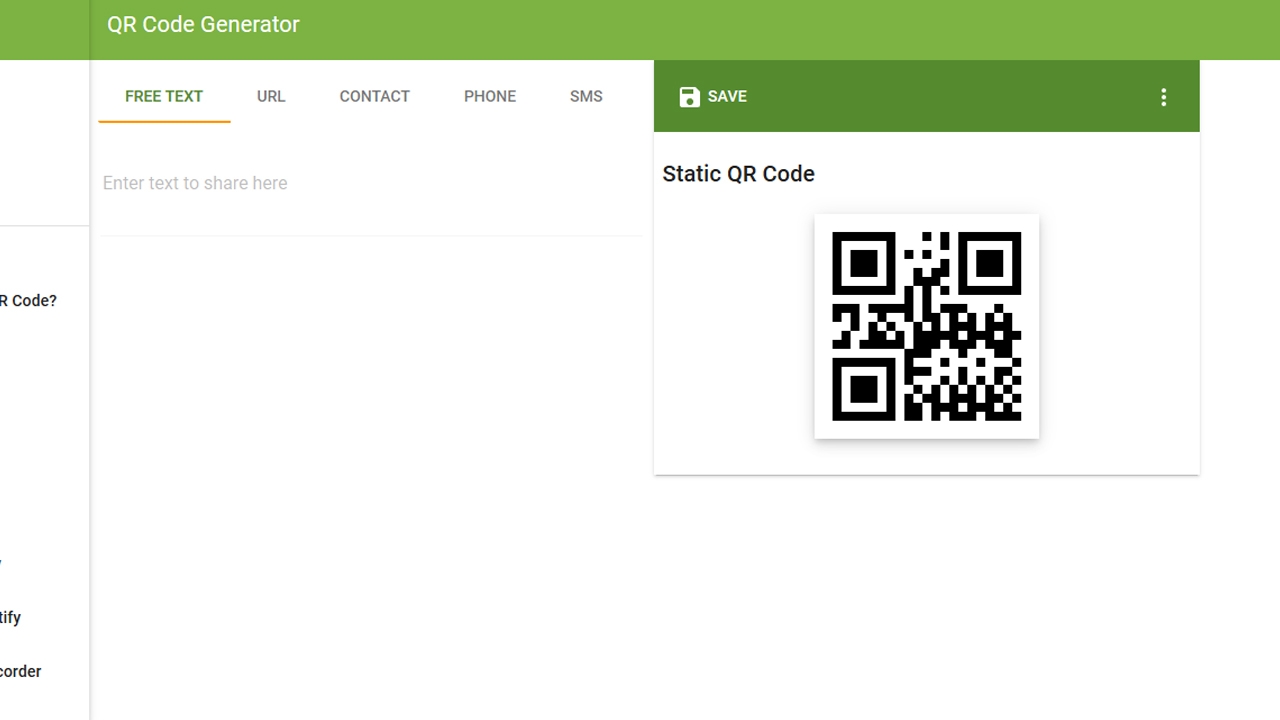Switch to the URL tab
Screen dimensions: 1280x720
tap(271, 96)
